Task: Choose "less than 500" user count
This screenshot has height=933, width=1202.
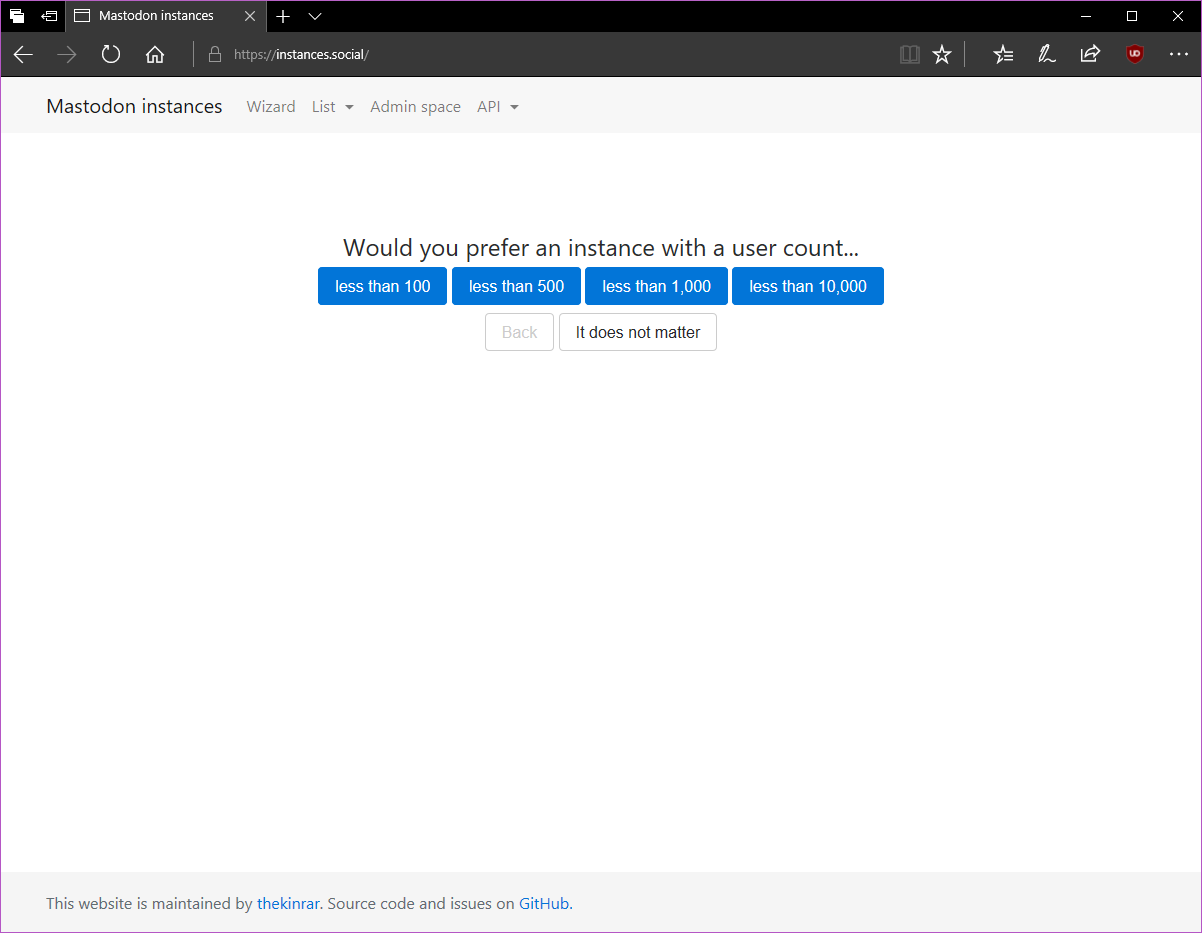Action: [516, 286]
